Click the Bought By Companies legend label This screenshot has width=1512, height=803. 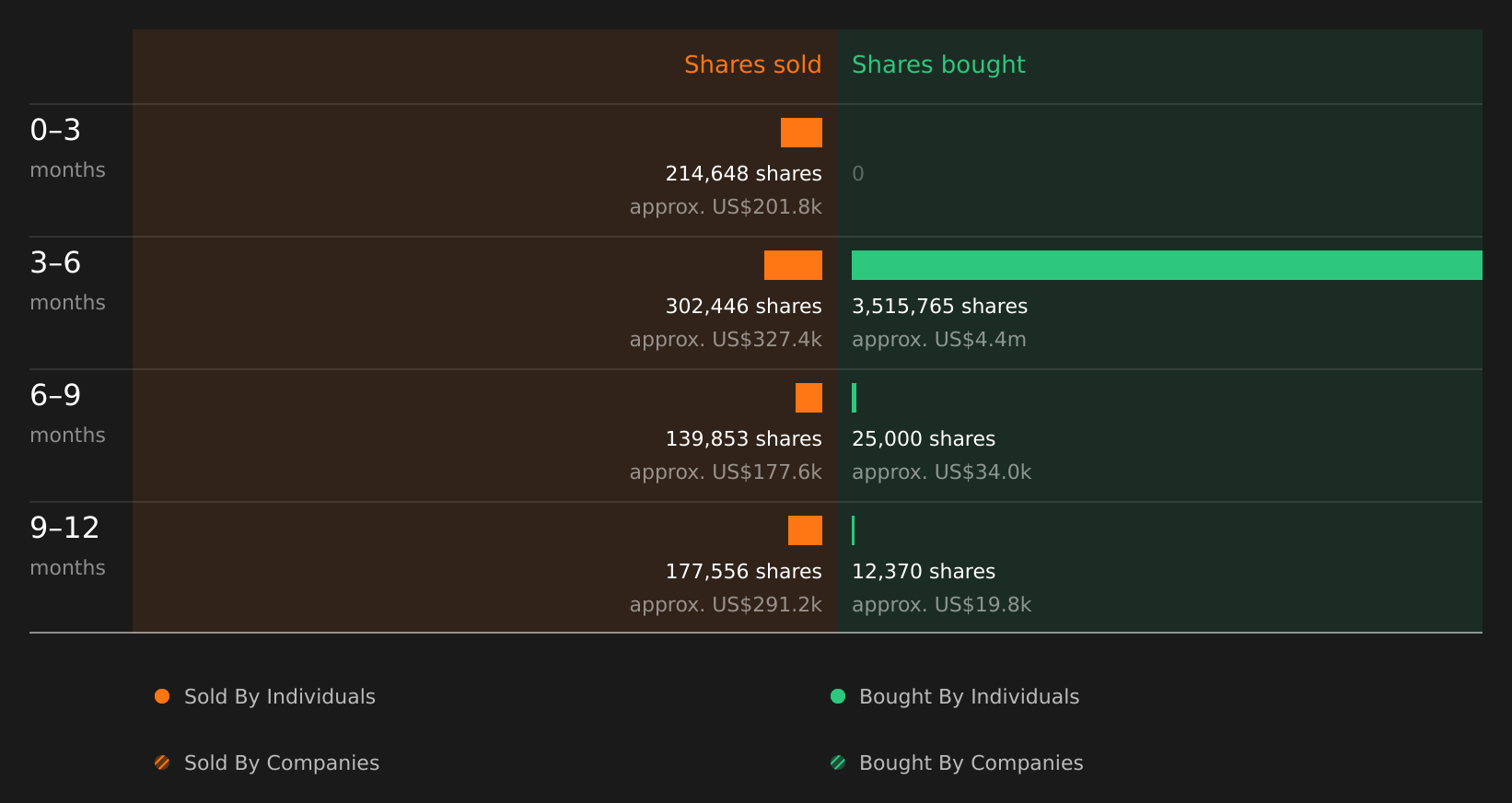click(x=971, y=762)
